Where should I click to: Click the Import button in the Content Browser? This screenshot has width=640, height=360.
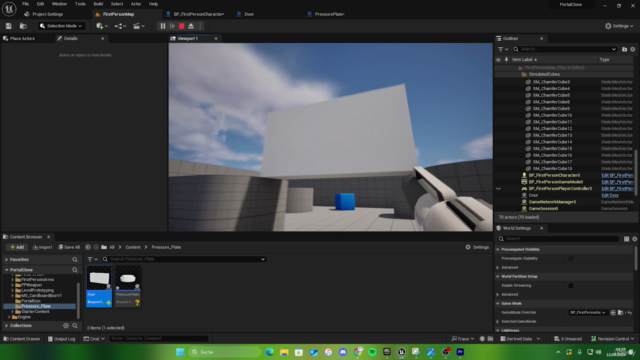[42, 247]
